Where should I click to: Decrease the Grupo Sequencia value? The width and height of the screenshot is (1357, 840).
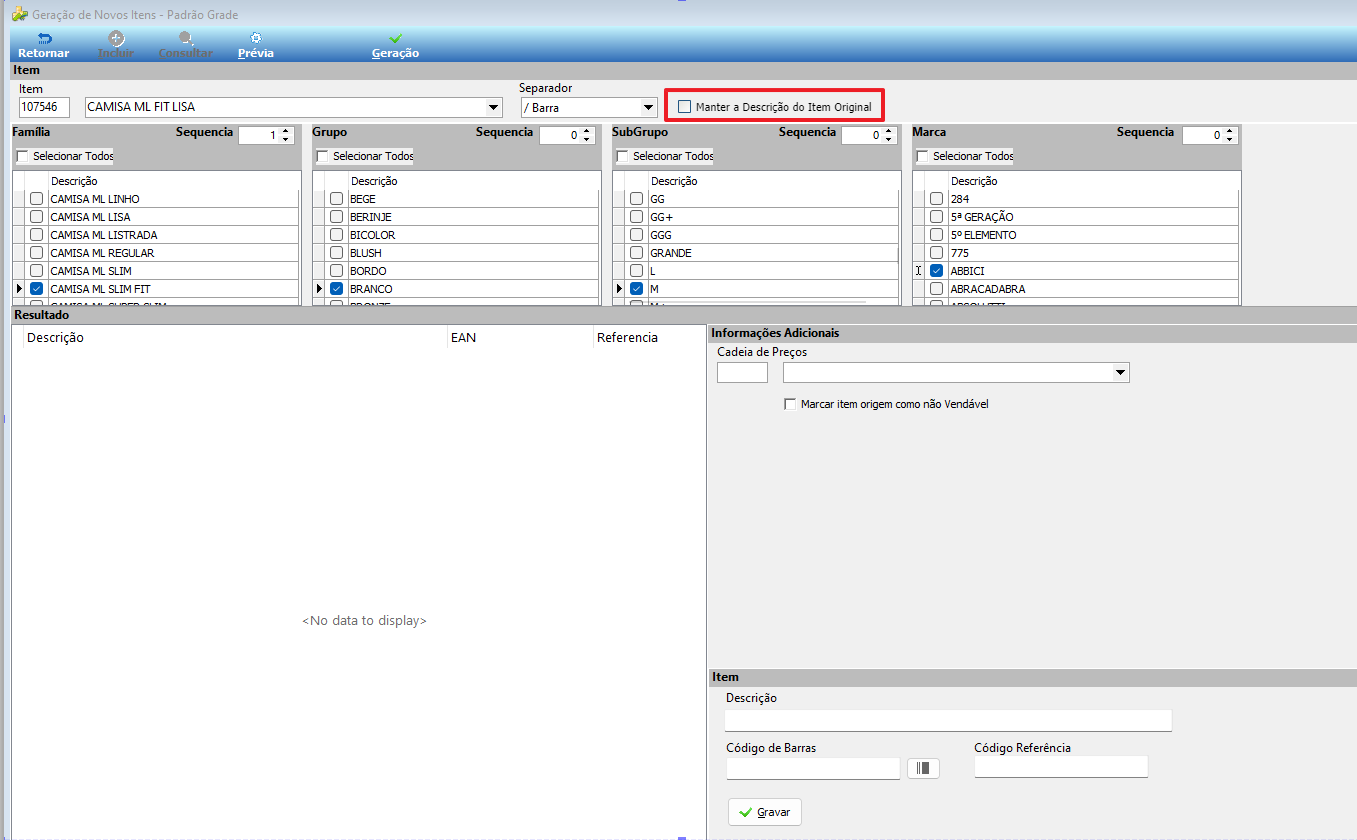pos(587,140)
